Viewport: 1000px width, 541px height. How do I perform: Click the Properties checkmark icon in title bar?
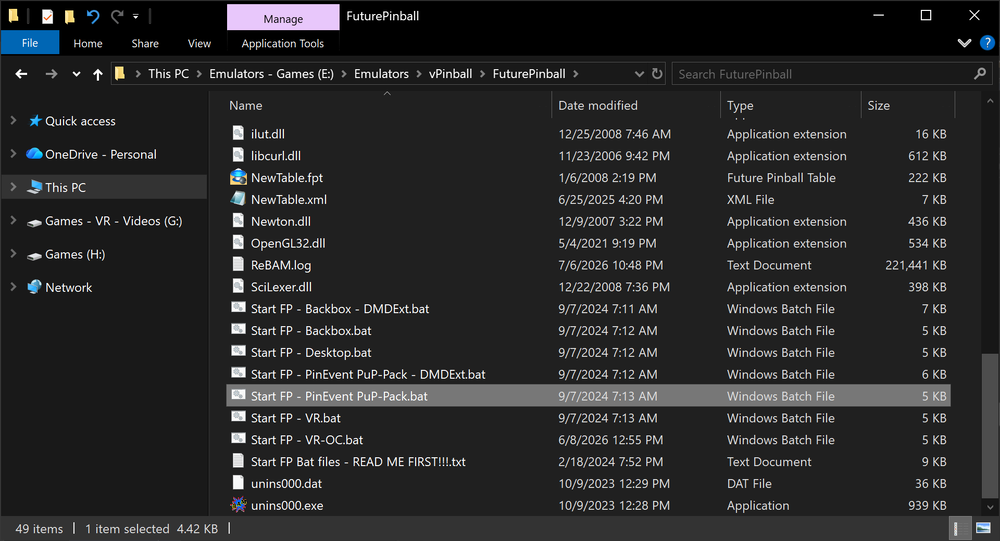click(x=47, y=17)
